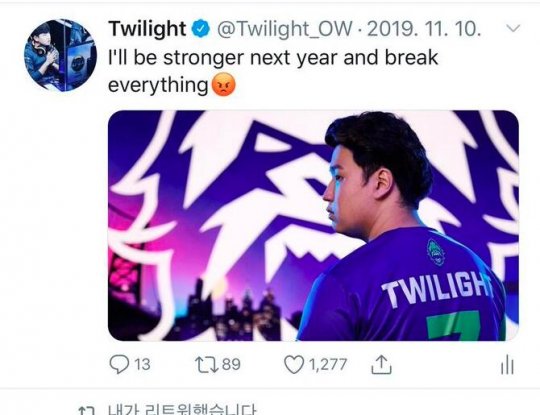The height and width of the screenshot is (415, 540).
Task: View tweet analytics bar chart icon
Action: (x=507, y=366)
